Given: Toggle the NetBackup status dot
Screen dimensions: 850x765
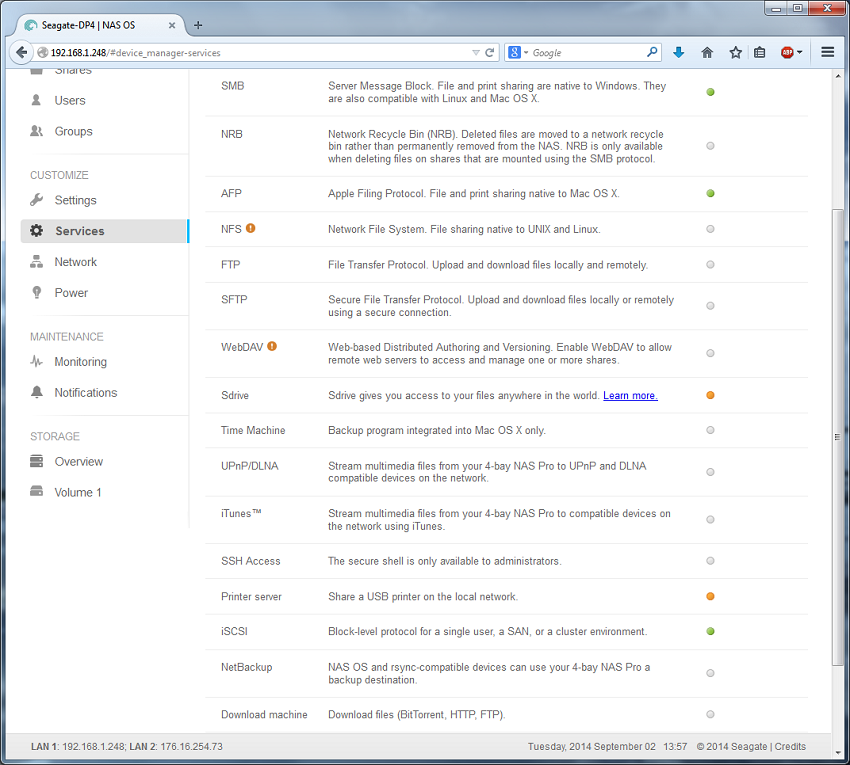Looking at the screenshot, I should [710, 673].
